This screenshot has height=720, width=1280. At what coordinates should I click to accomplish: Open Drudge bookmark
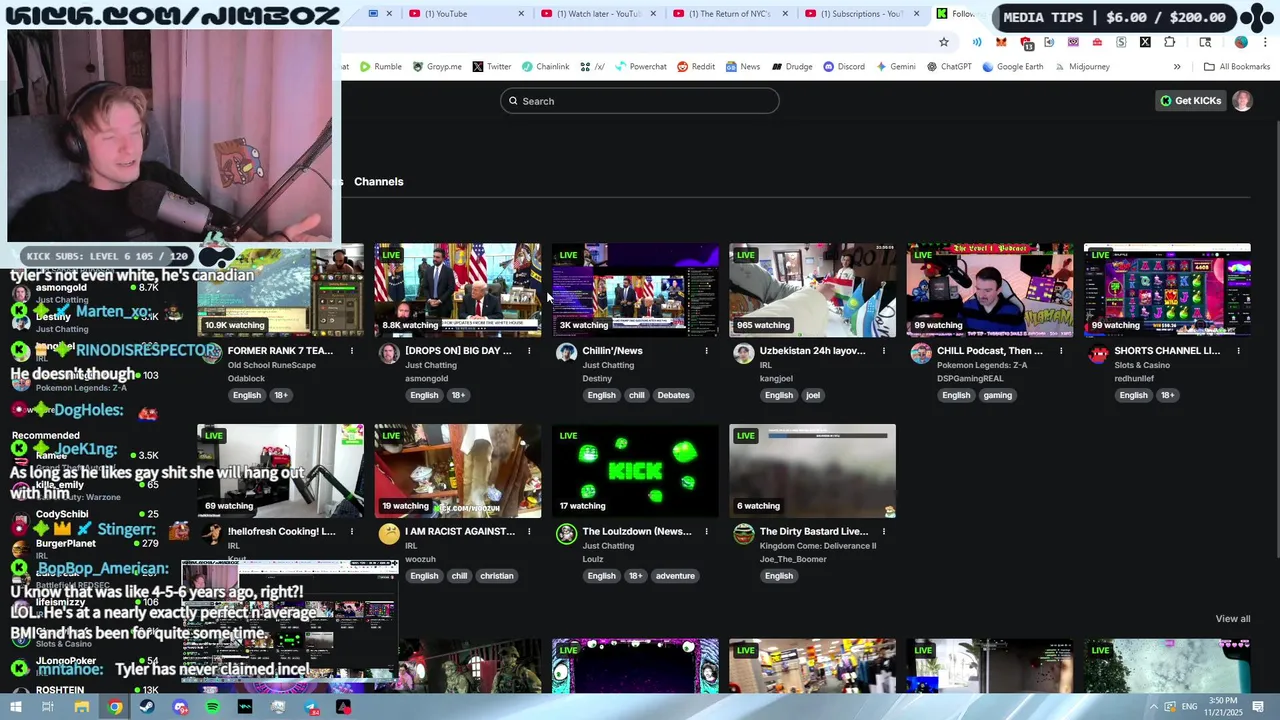(x=791, y=67)
